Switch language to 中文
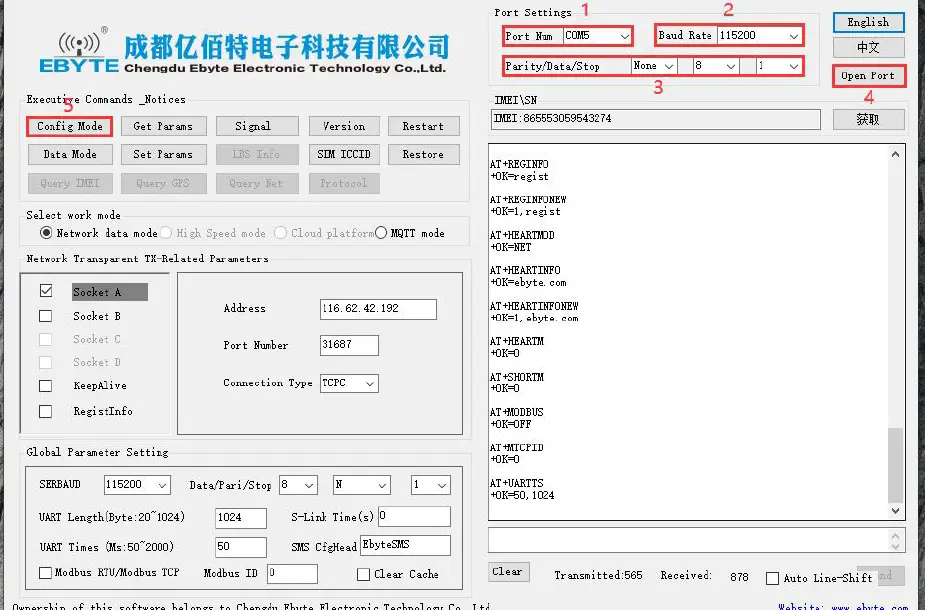The height and width of the screenshot is (610, 925). (x=868, y=47)
